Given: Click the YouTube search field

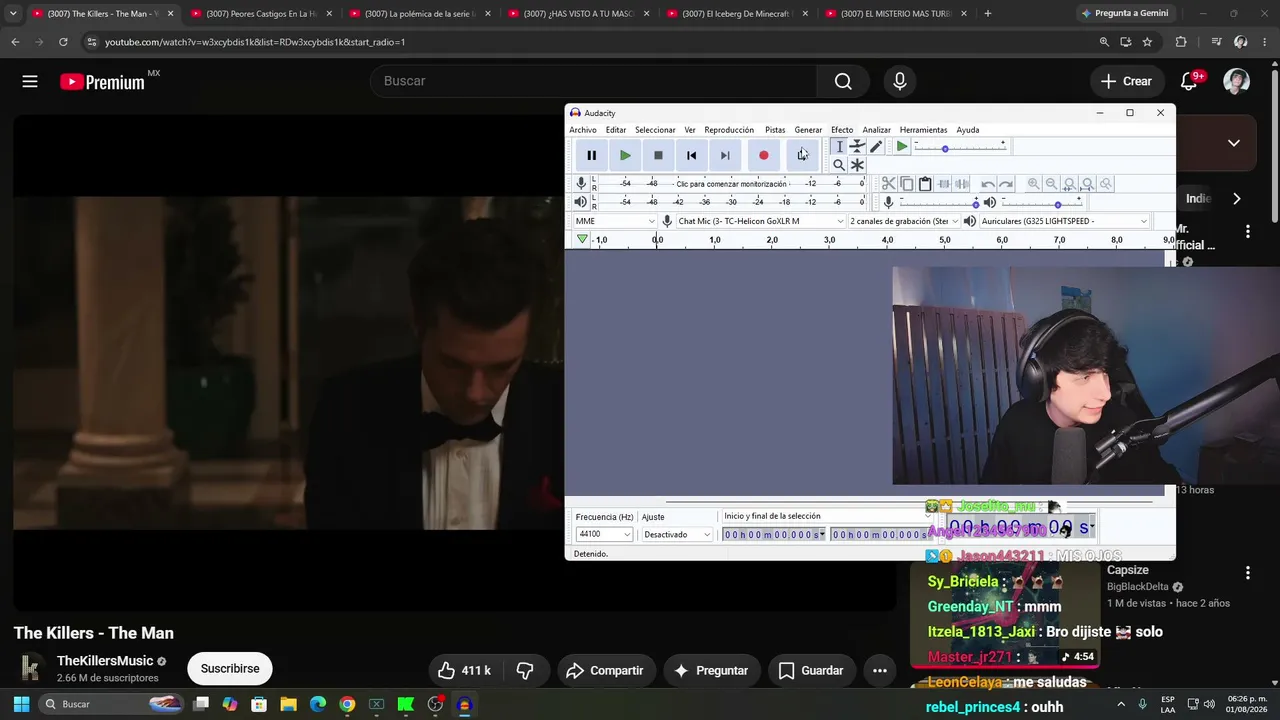Looking at the screenshot, I should pos(594,81).
